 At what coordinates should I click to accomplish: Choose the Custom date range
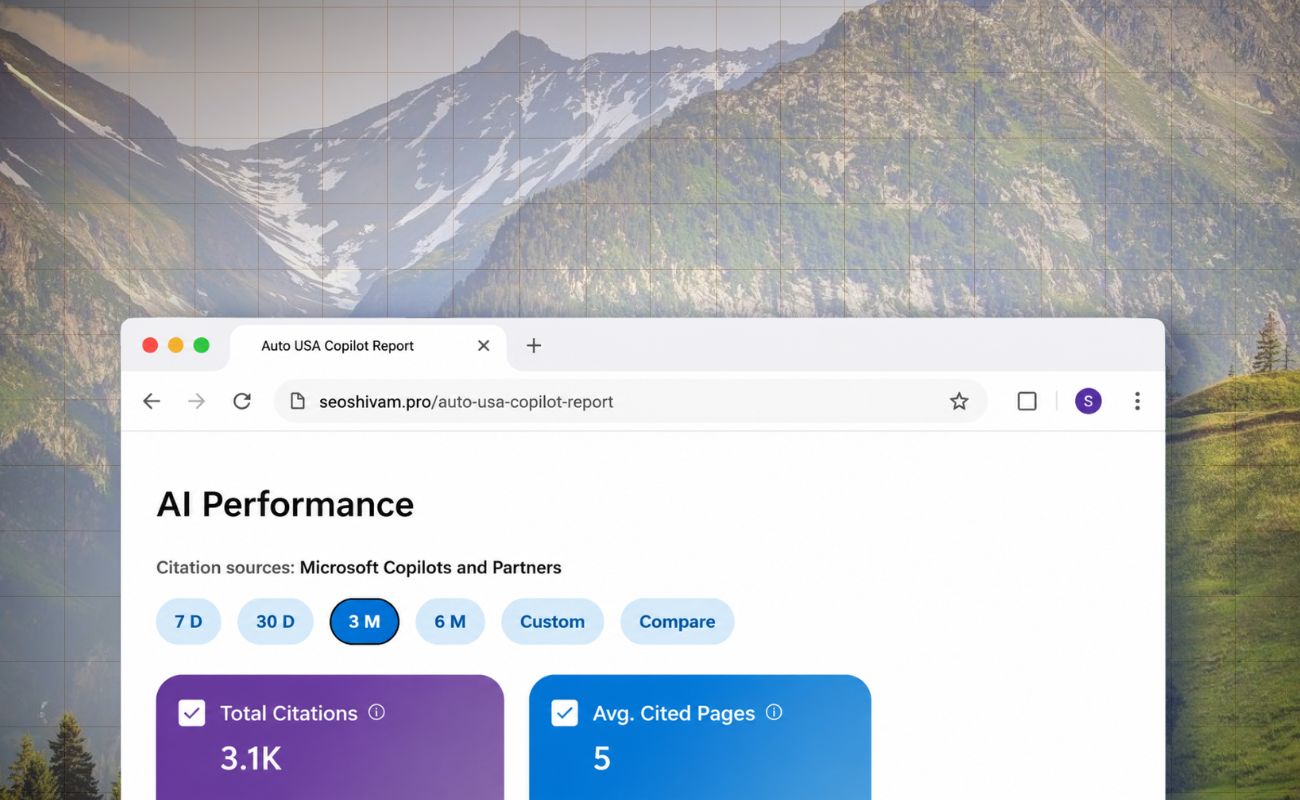coord(552,622)
